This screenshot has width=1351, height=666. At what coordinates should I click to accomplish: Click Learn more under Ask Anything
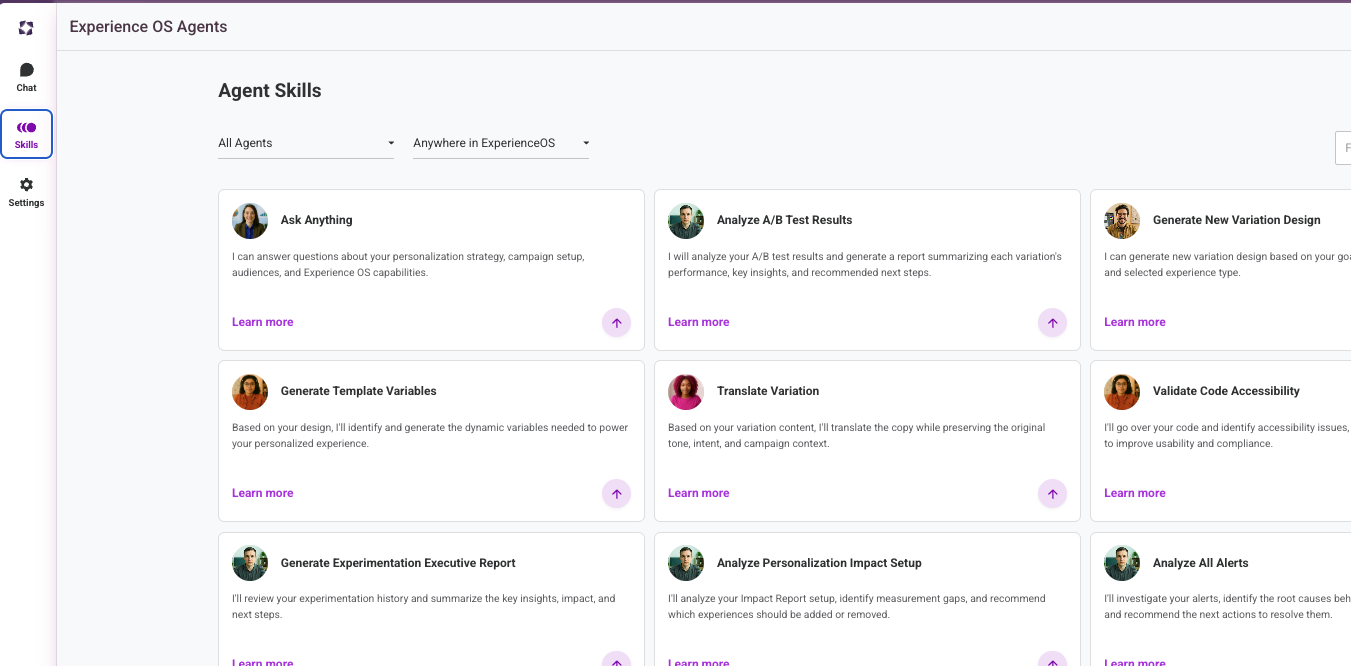263,322
